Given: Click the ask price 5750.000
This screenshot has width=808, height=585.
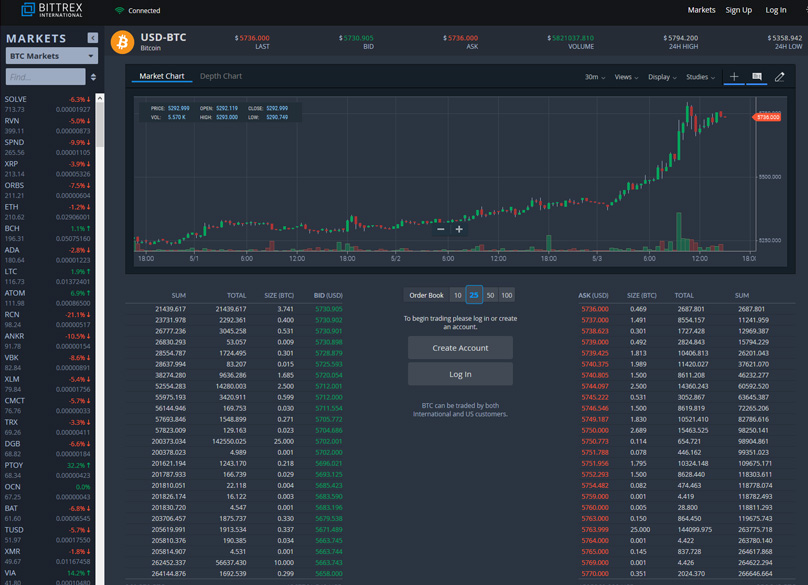Looking at the screenshot, I should (595, 430).
